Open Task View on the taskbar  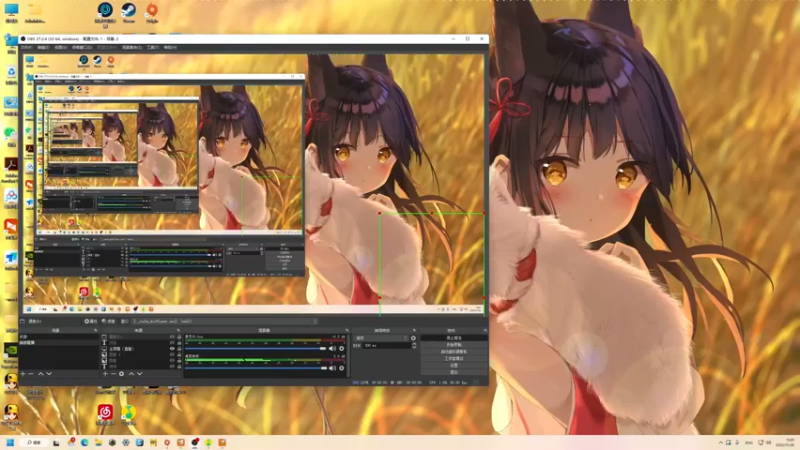click(56, 442)
